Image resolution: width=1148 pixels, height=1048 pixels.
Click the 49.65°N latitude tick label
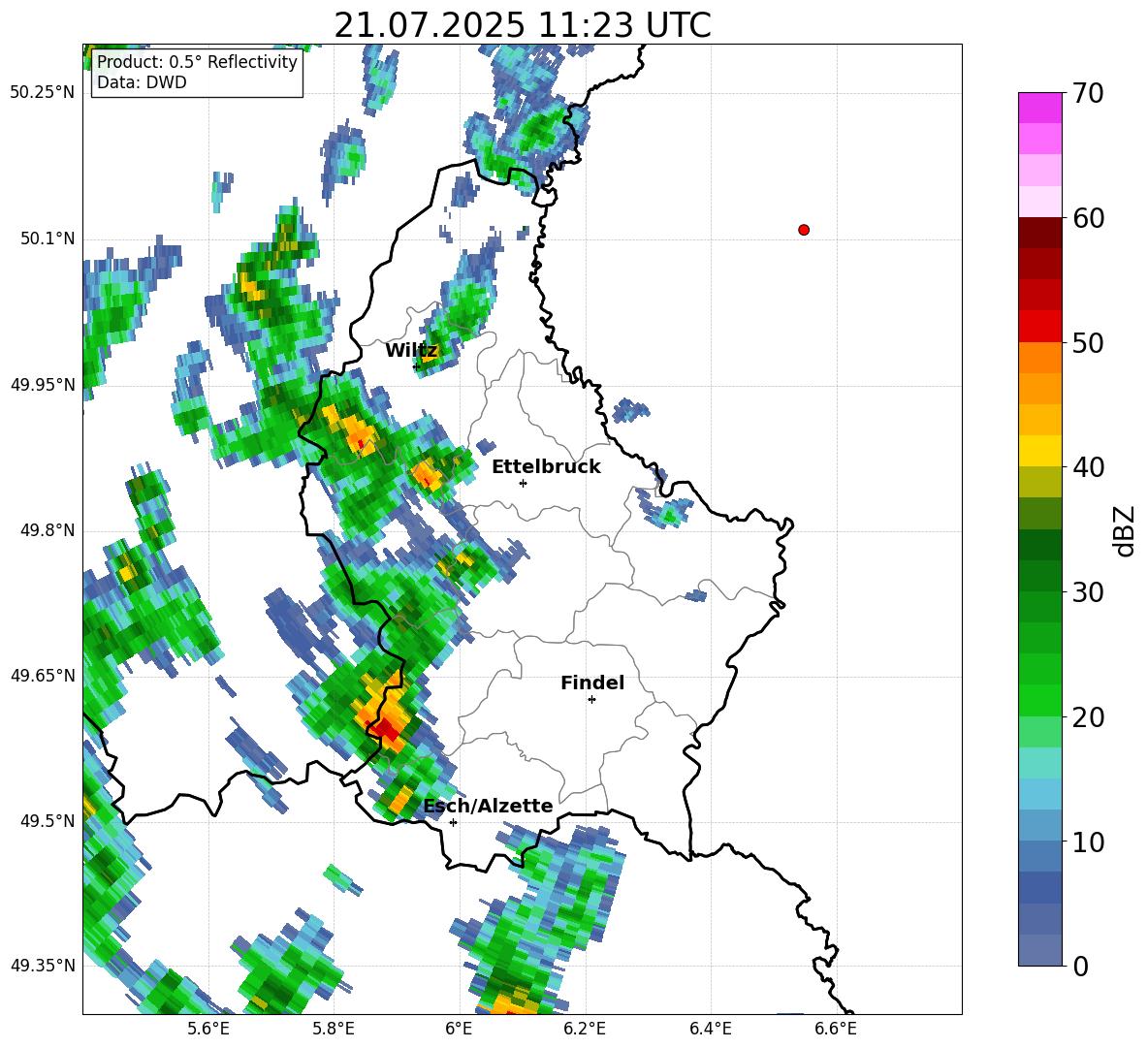[x=43, y=675]
